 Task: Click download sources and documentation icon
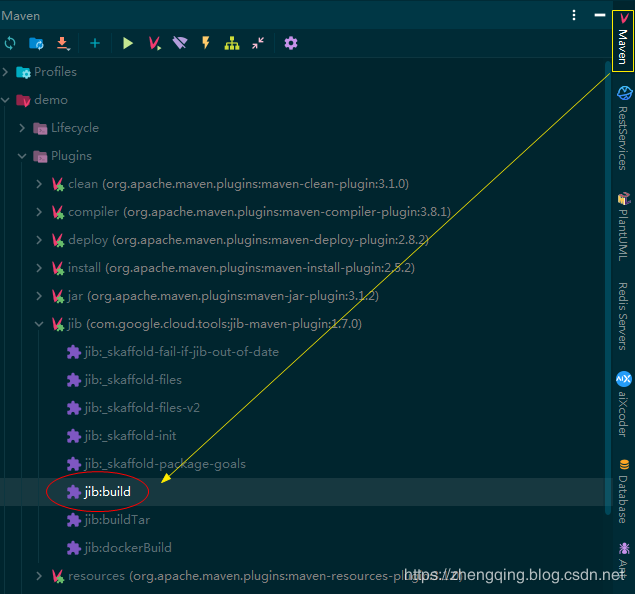point(63,43)
